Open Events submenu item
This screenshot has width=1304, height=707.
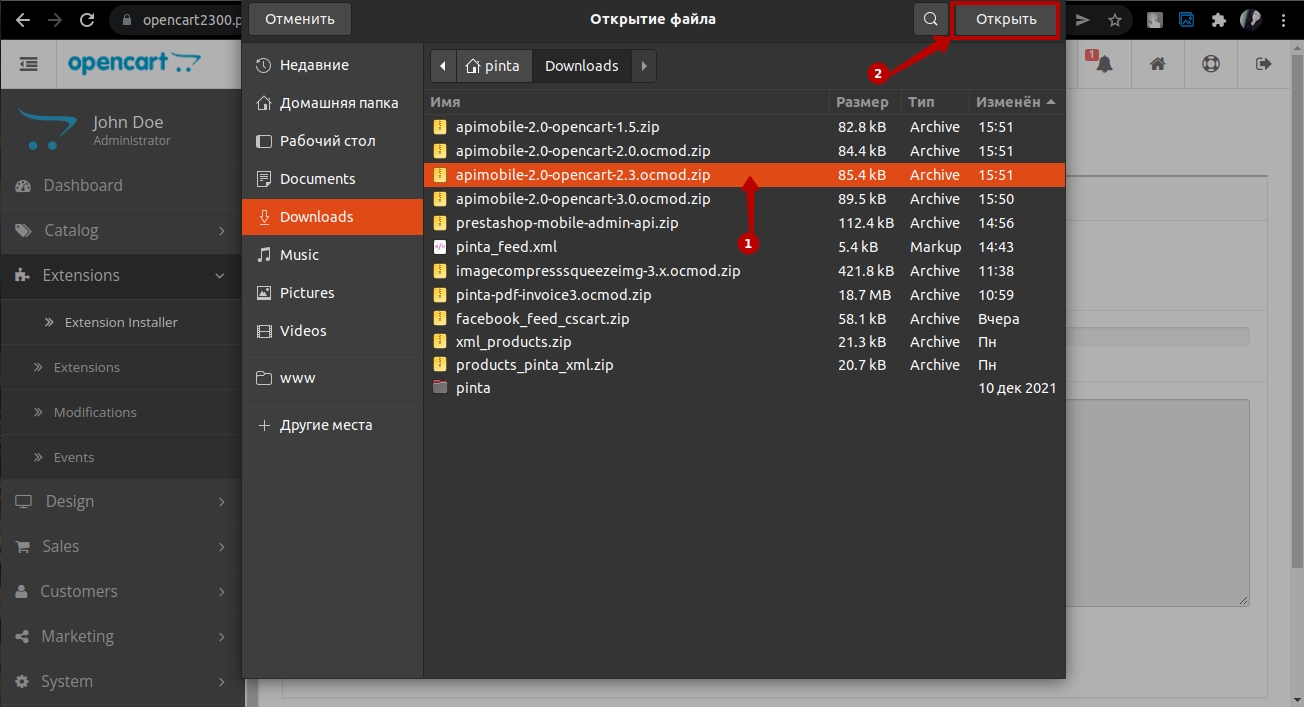point(120,457)
